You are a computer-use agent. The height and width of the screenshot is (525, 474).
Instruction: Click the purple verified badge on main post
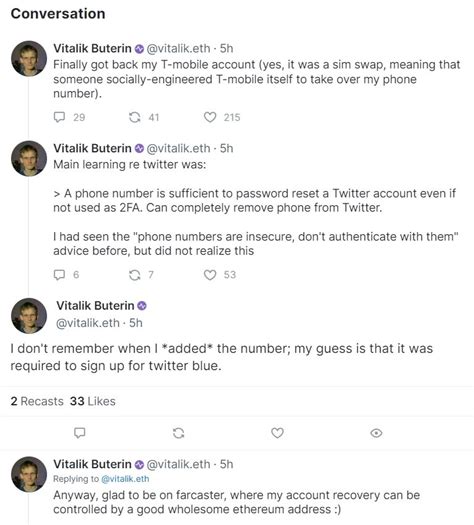tap(142, 306)
